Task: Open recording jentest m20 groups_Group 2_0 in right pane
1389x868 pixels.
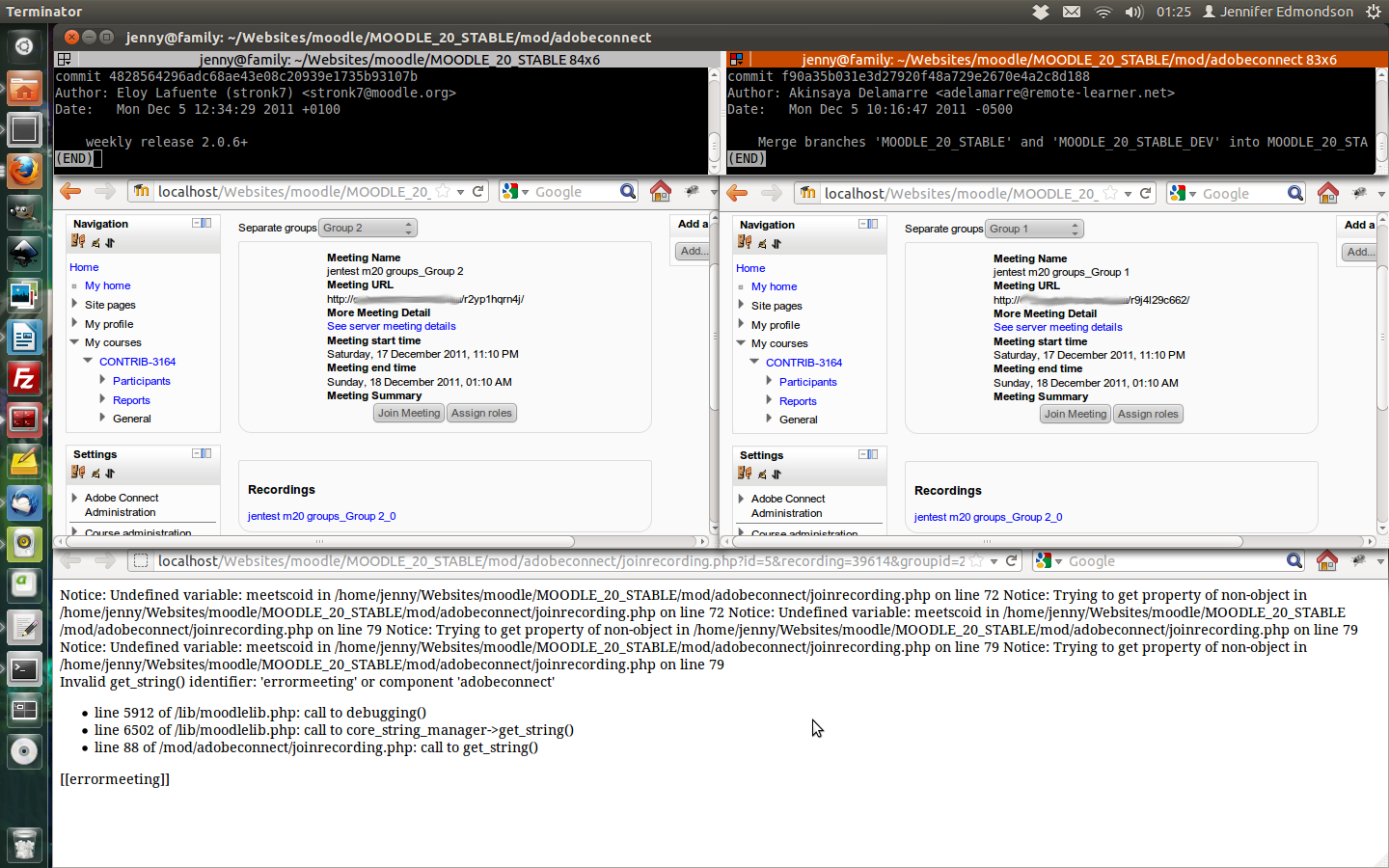Action: coord(988,517)
